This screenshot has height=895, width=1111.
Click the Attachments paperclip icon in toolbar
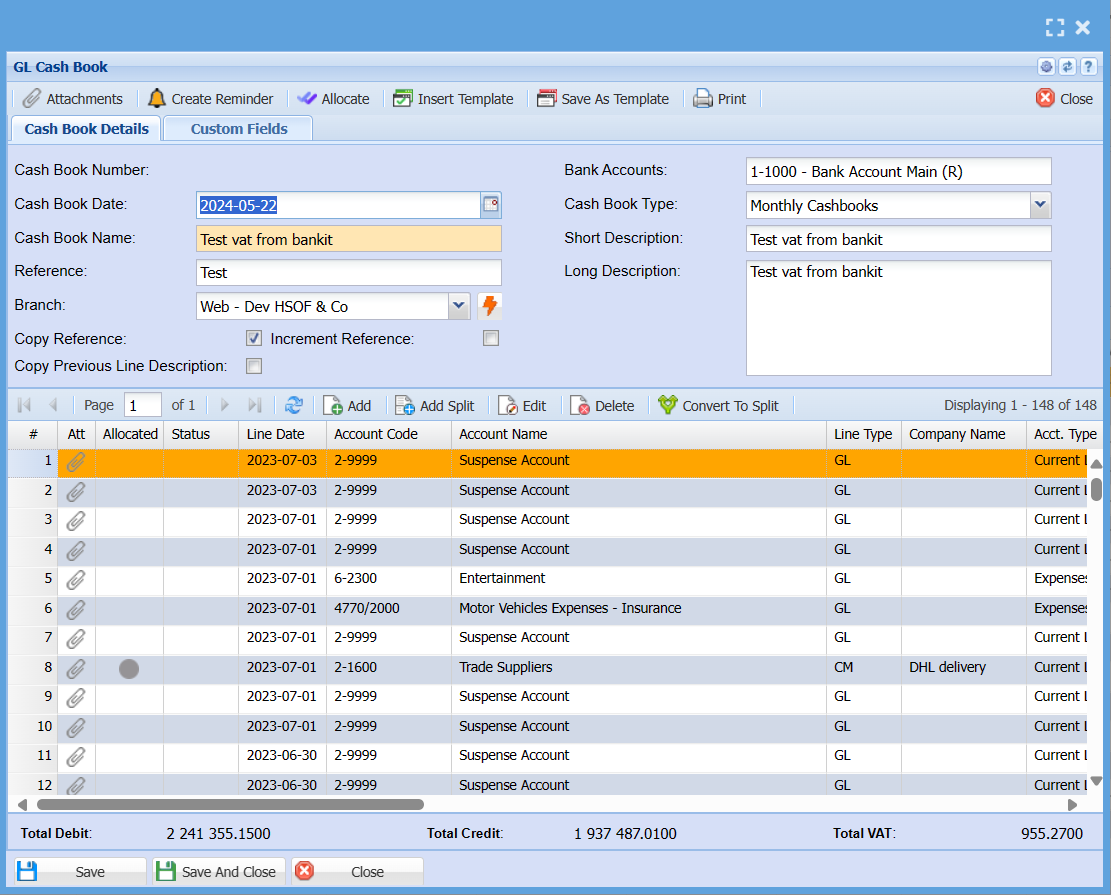tap(32, 99)
